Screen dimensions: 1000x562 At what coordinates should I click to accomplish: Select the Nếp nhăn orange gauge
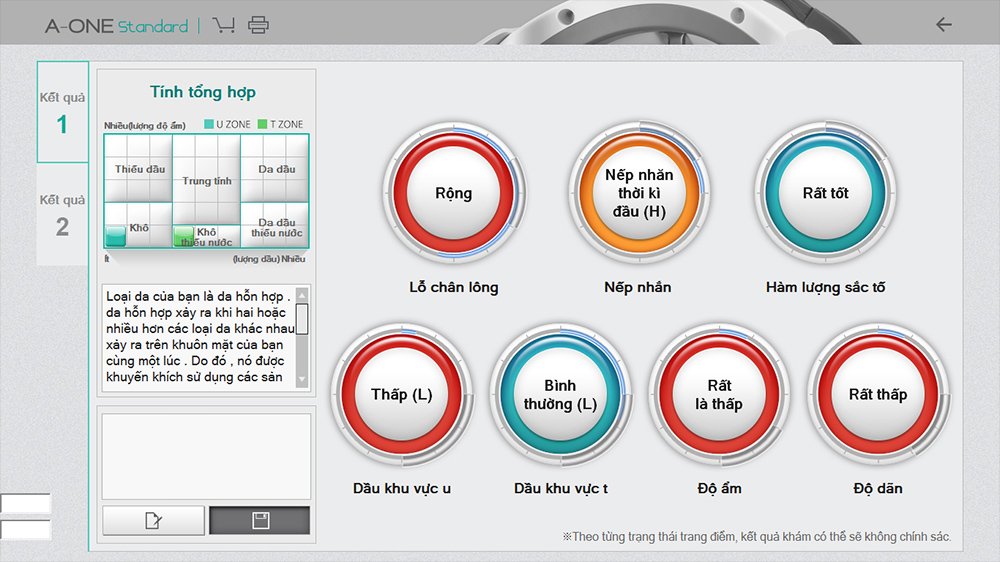[640, 194]
